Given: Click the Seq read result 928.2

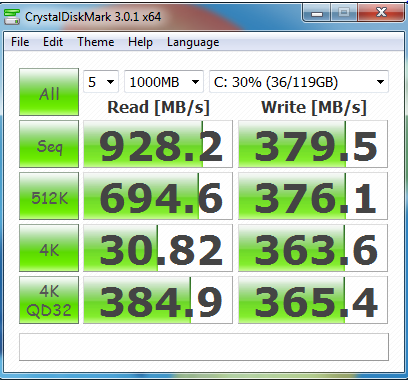Looking at the screenshot, I should (158, 144).
